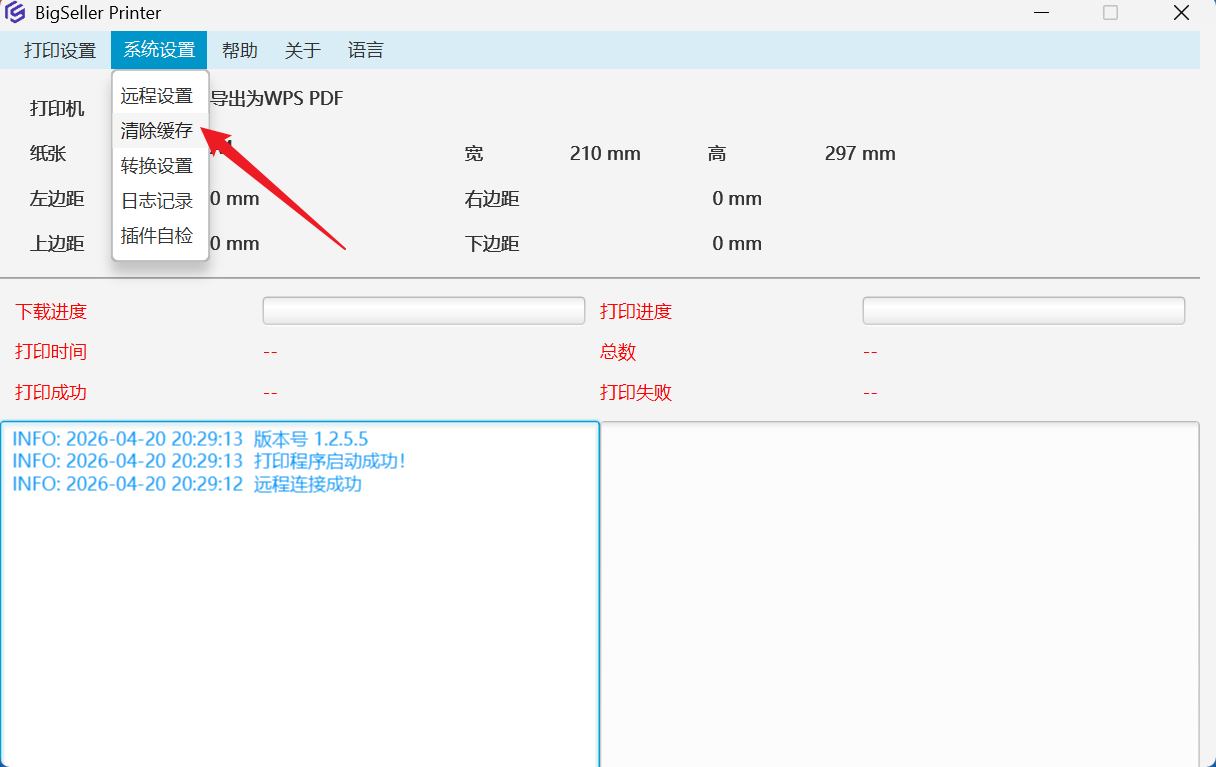The image size is (1216, 767).
Task: Click the 打印机 label
Action: 57,109
